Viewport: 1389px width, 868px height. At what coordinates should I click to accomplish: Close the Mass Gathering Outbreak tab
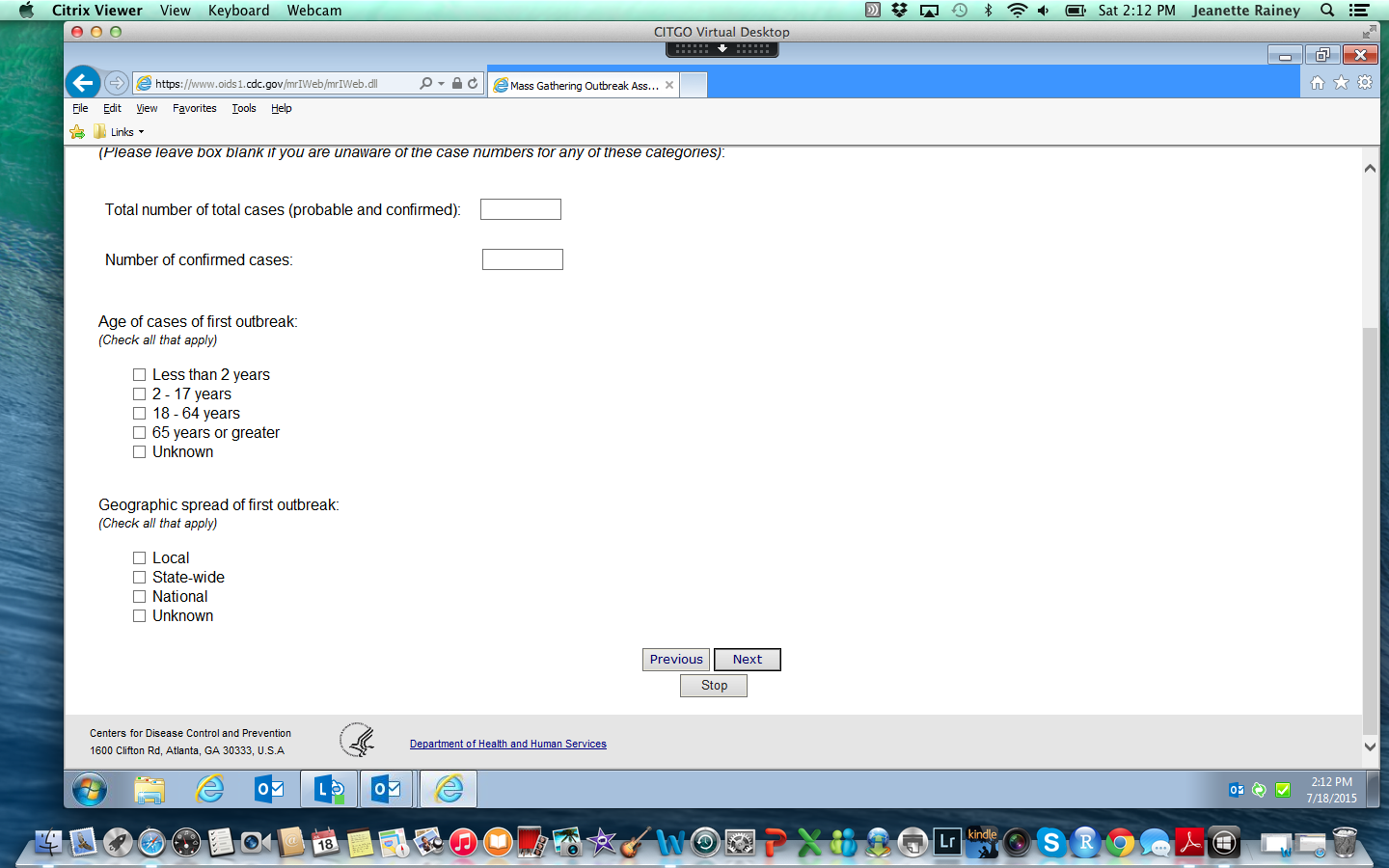(x=669, y=85)
